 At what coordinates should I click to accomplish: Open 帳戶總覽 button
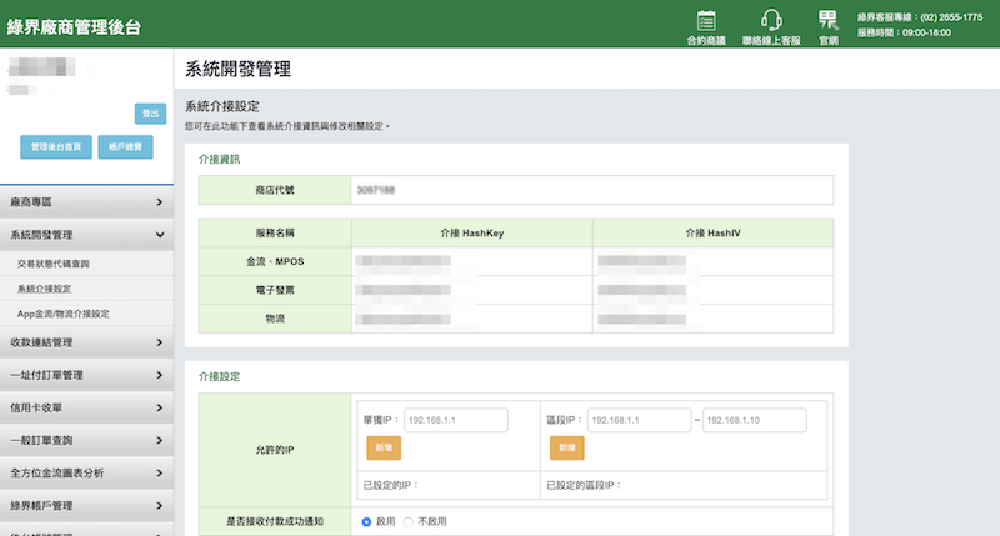tap(125, 147)
